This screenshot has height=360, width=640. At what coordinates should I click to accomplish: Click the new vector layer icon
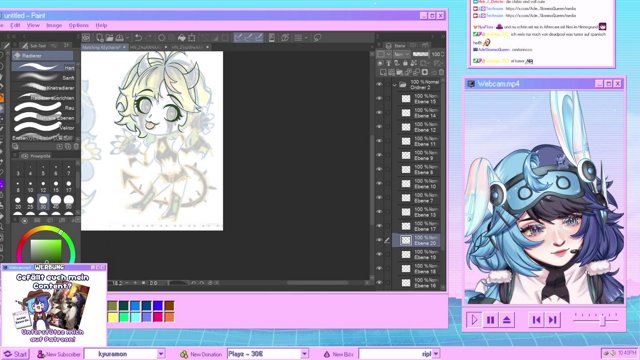click(391, 73)
